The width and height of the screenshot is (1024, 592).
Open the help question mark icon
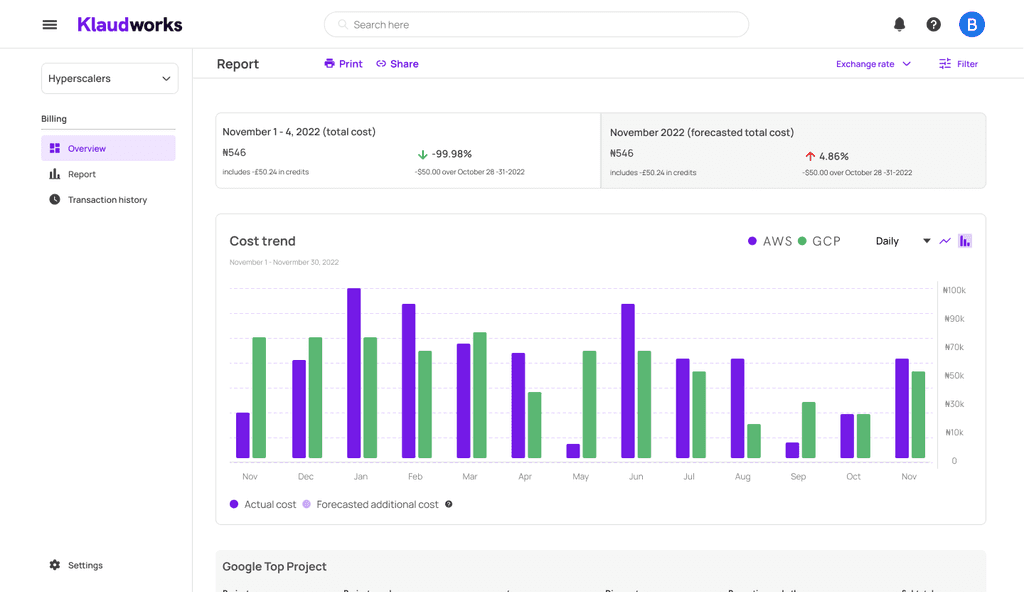933,24
